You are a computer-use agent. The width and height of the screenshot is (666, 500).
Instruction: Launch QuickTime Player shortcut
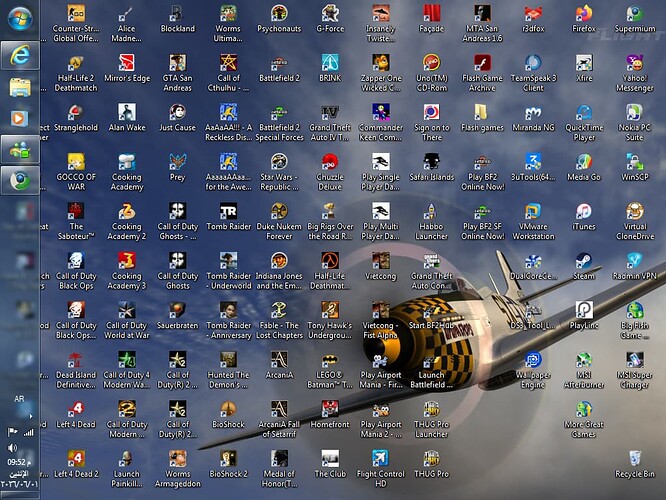click(x=584, y=123)
